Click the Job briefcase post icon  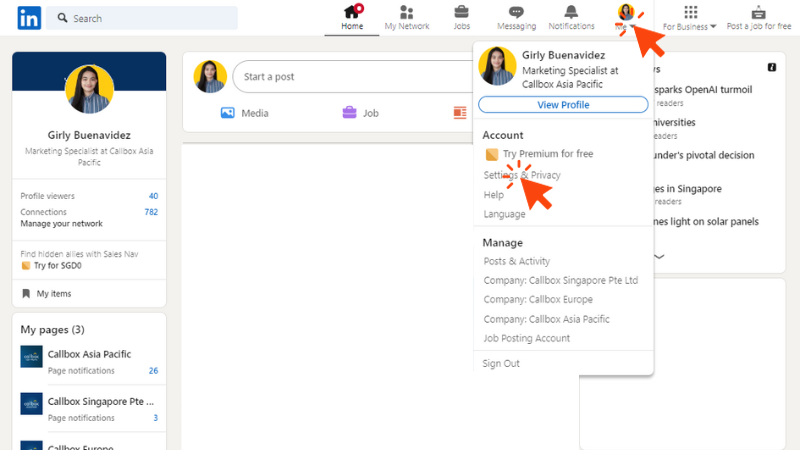(349, 112)
